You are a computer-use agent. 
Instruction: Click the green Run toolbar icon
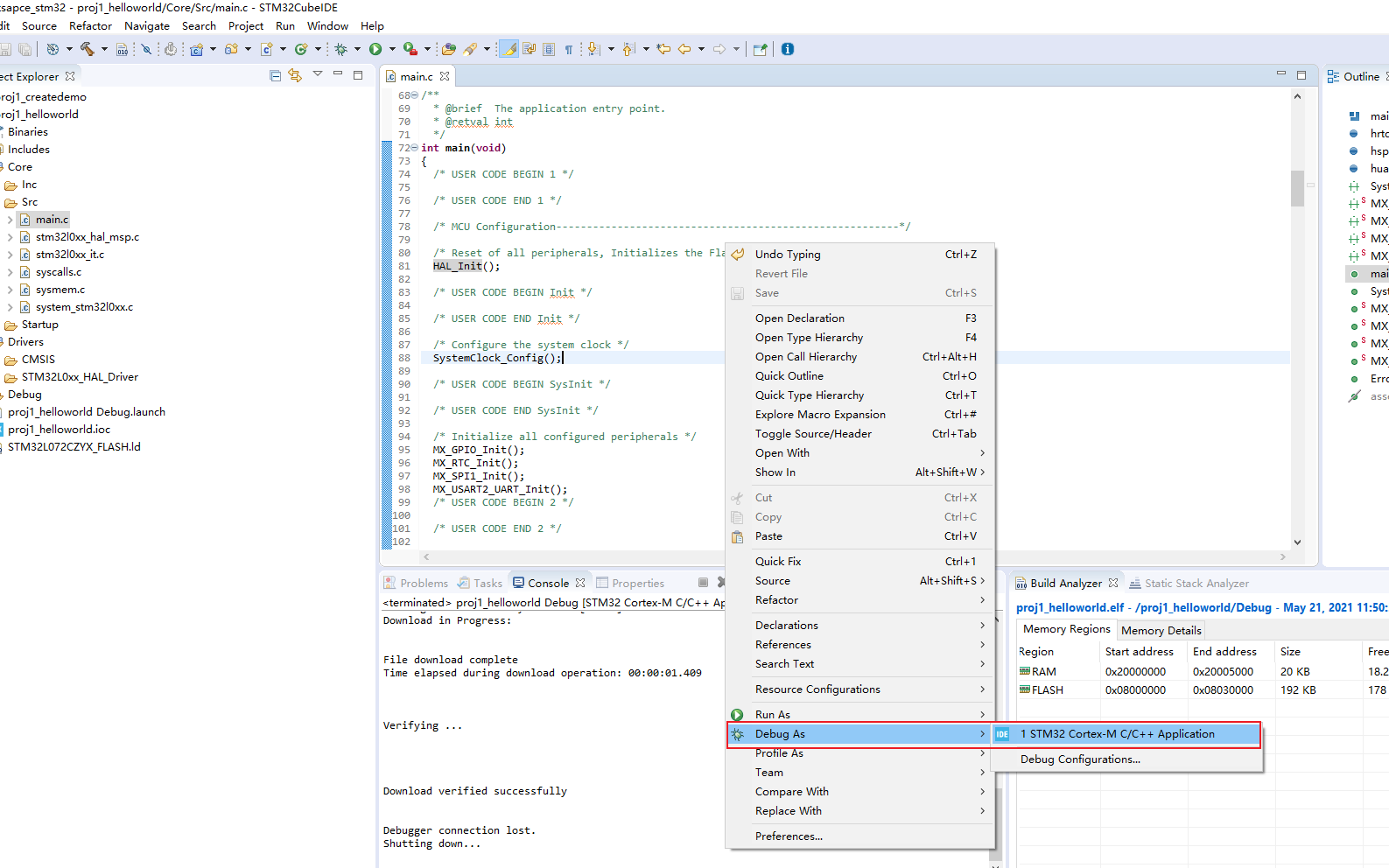point(375,49)
